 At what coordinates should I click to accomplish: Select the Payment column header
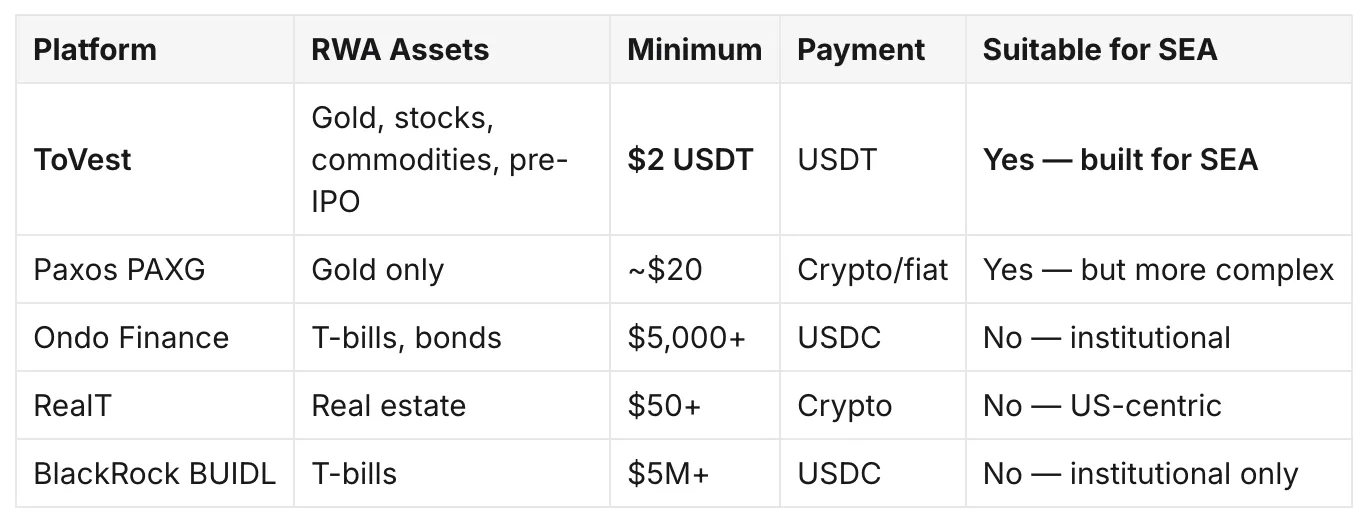coord(862,50)
